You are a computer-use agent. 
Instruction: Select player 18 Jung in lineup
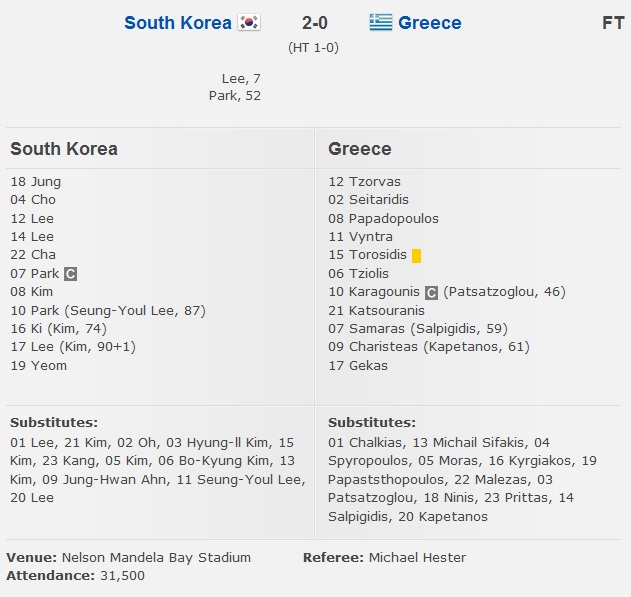pos(36,182)
